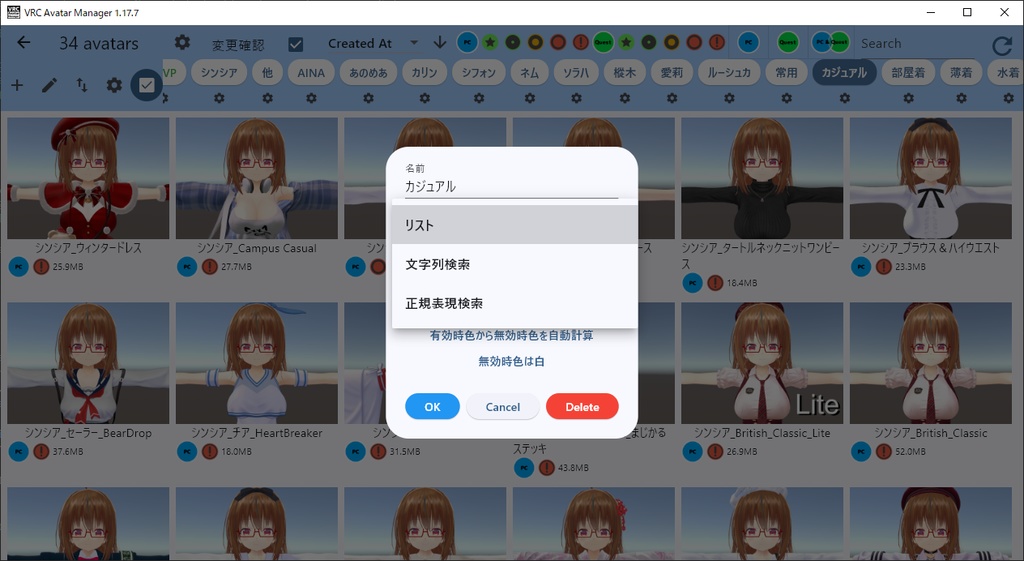Toggle the highlighted multi-select checkbox button

click(146, 85)
